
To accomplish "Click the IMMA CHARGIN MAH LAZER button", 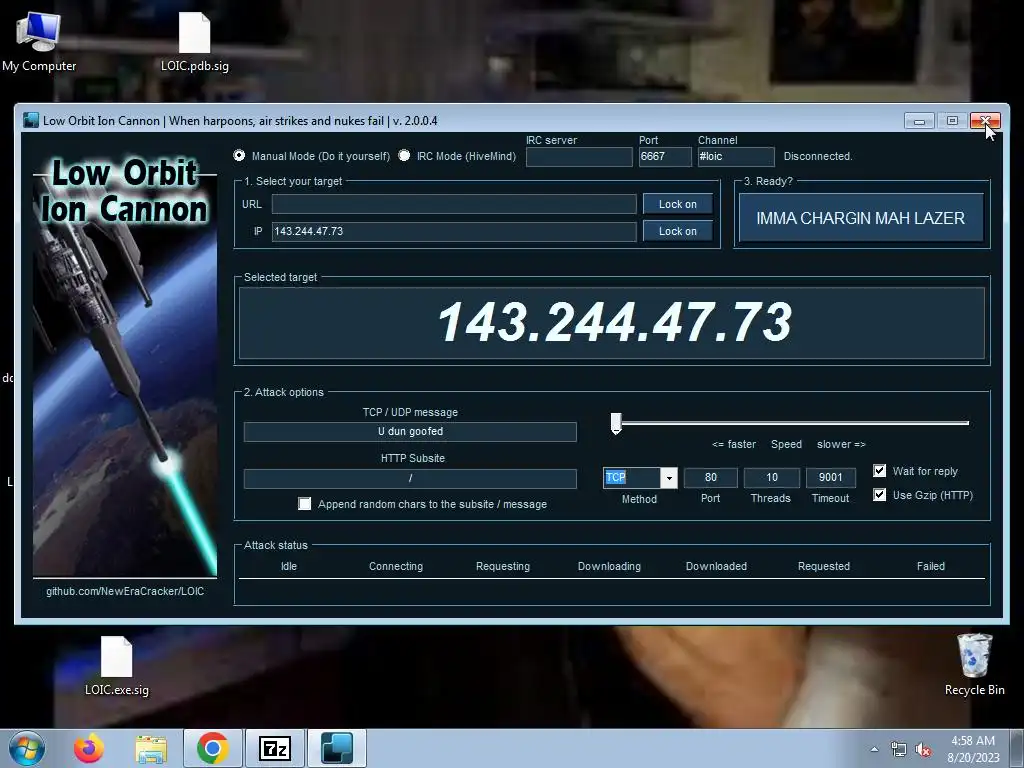I will (x=861, y=218).
